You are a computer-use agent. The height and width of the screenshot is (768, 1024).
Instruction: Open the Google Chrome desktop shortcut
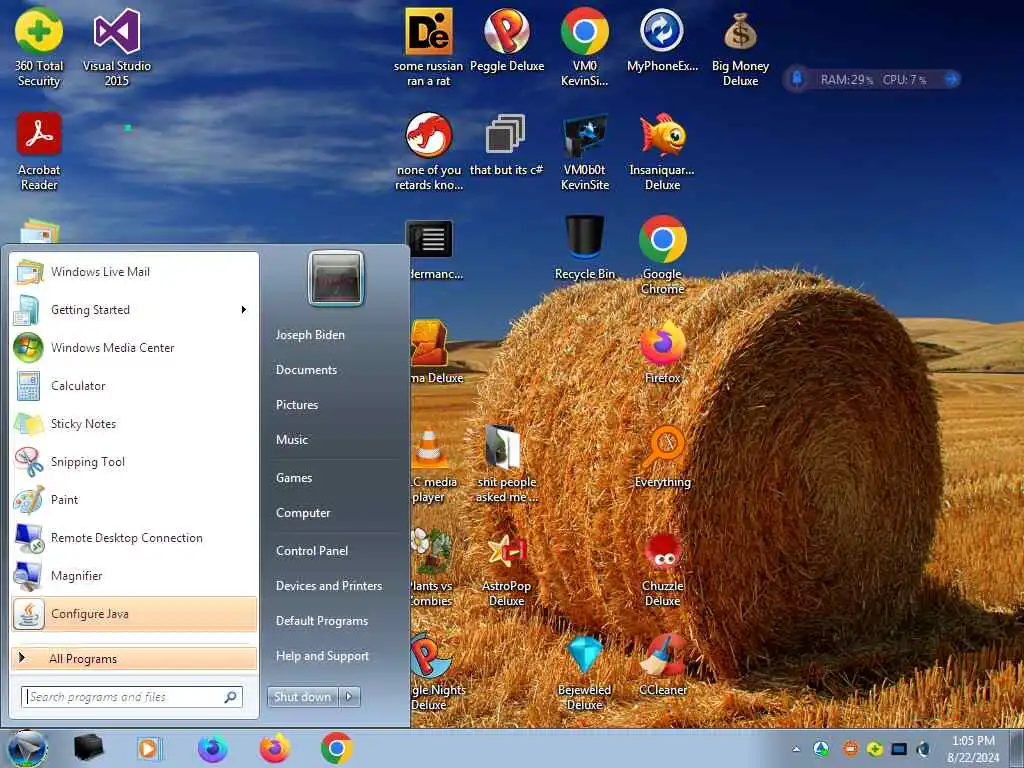662,255
